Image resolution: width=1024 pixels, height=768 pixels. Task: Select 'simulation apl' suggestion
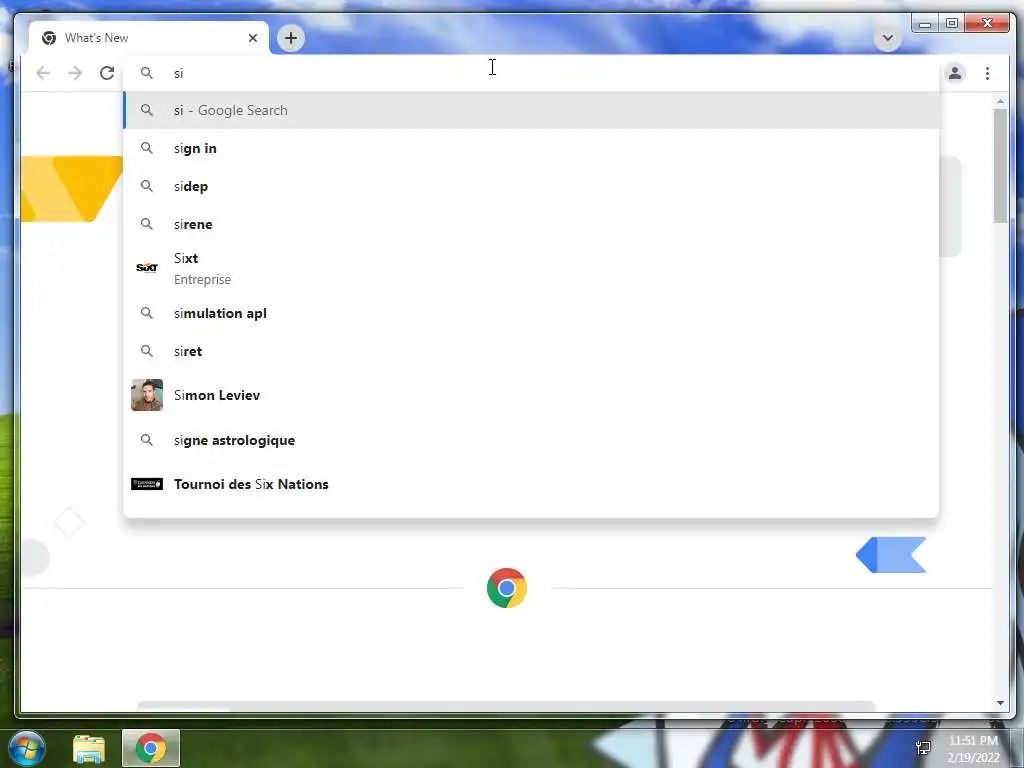pyautogui.click(x=531, y=313)
